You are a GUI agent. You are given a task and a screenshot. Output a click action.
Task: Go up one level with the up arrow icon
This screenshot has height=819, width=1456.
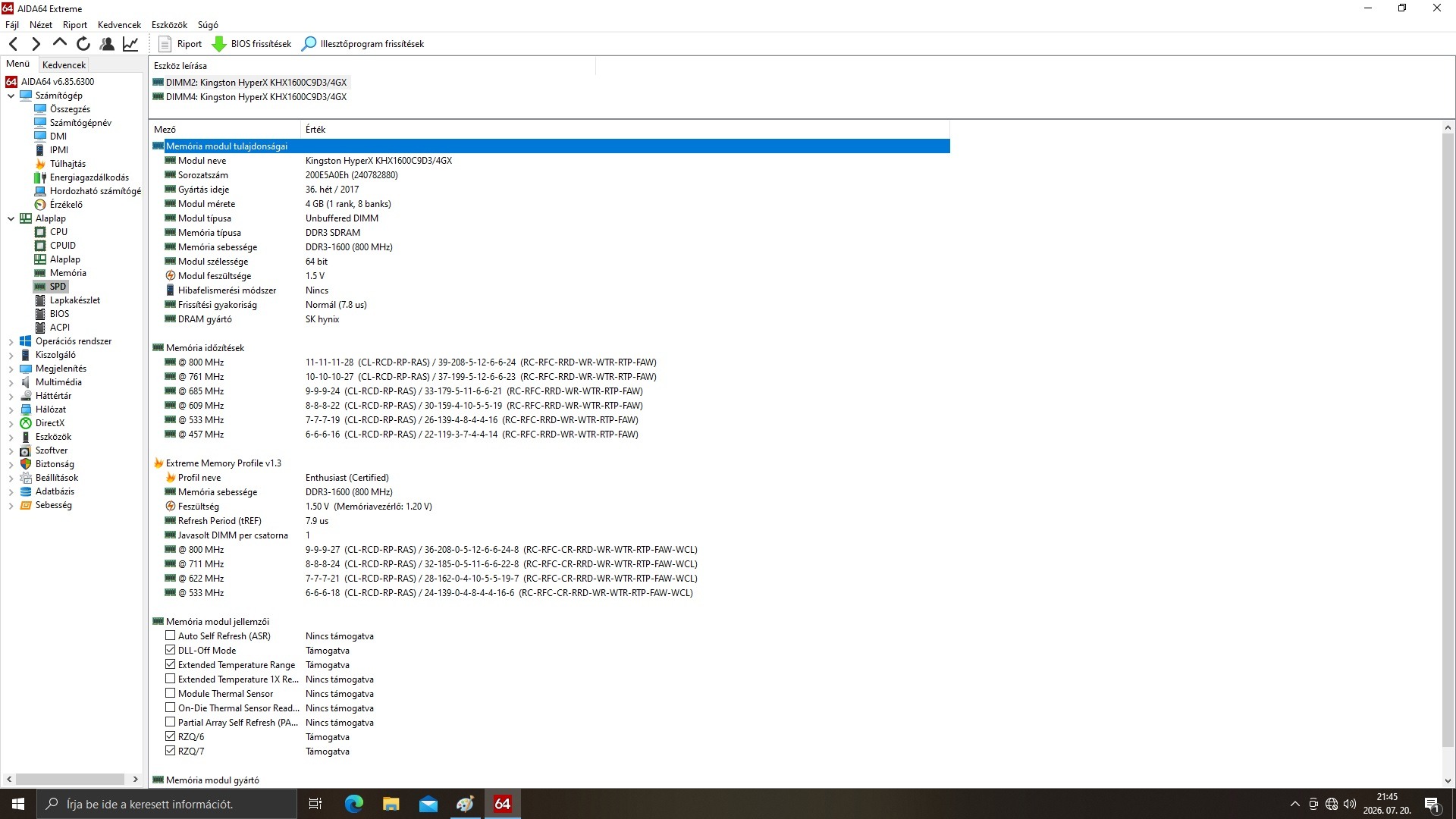pos(60,43)
